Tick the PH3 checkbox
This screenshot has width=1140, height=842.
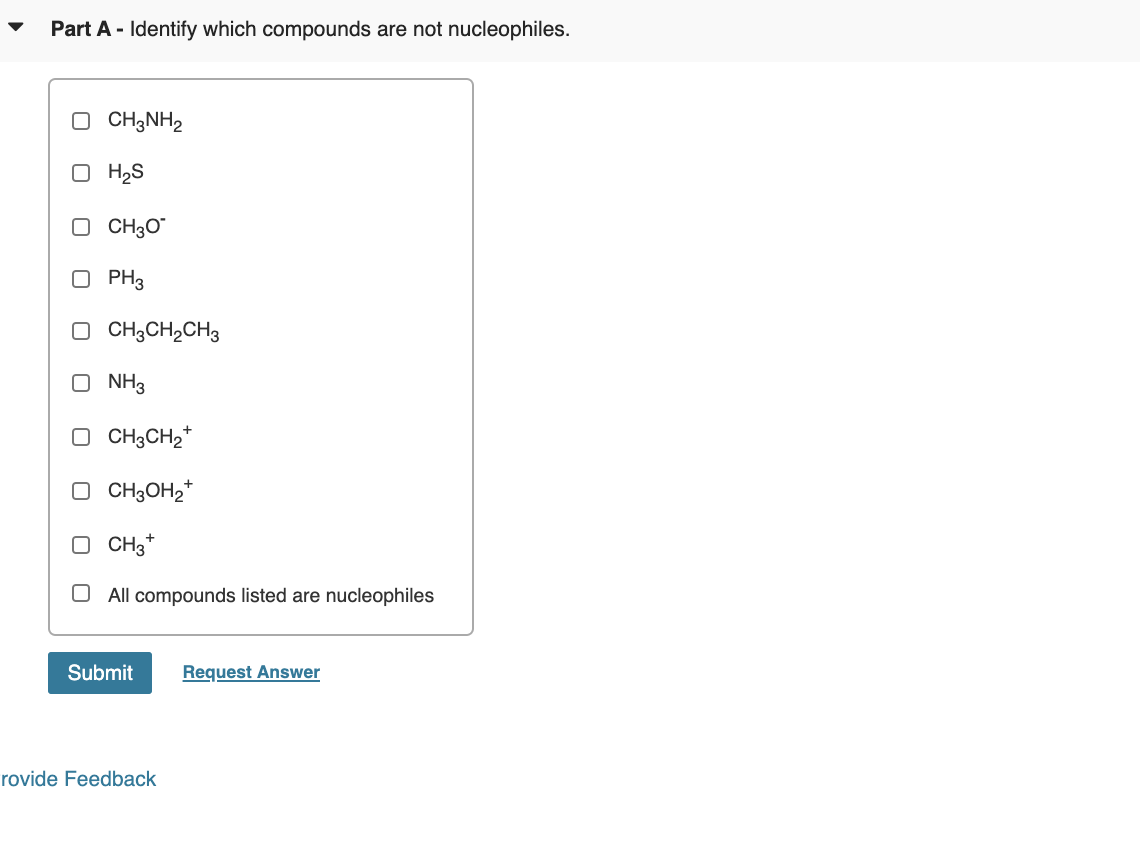[x=81, y=279]
